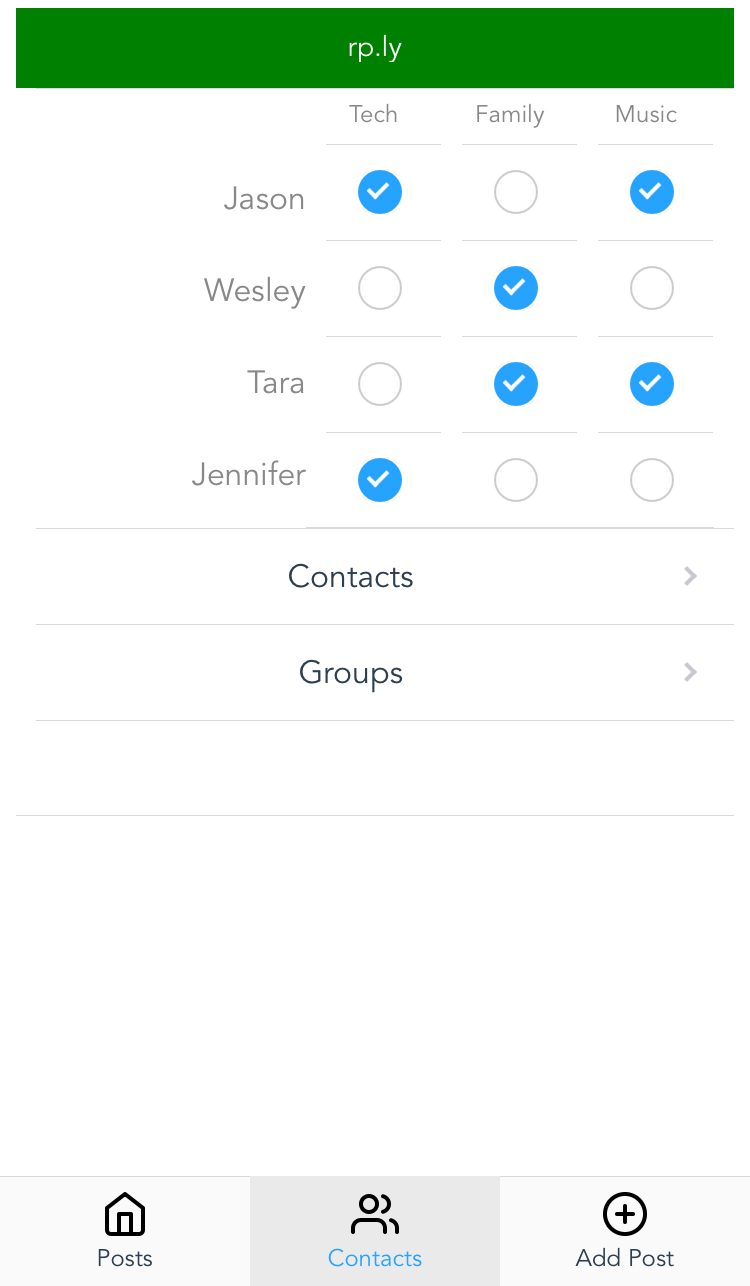Expand the Contacts row chevron

click(x=690, y=576)
